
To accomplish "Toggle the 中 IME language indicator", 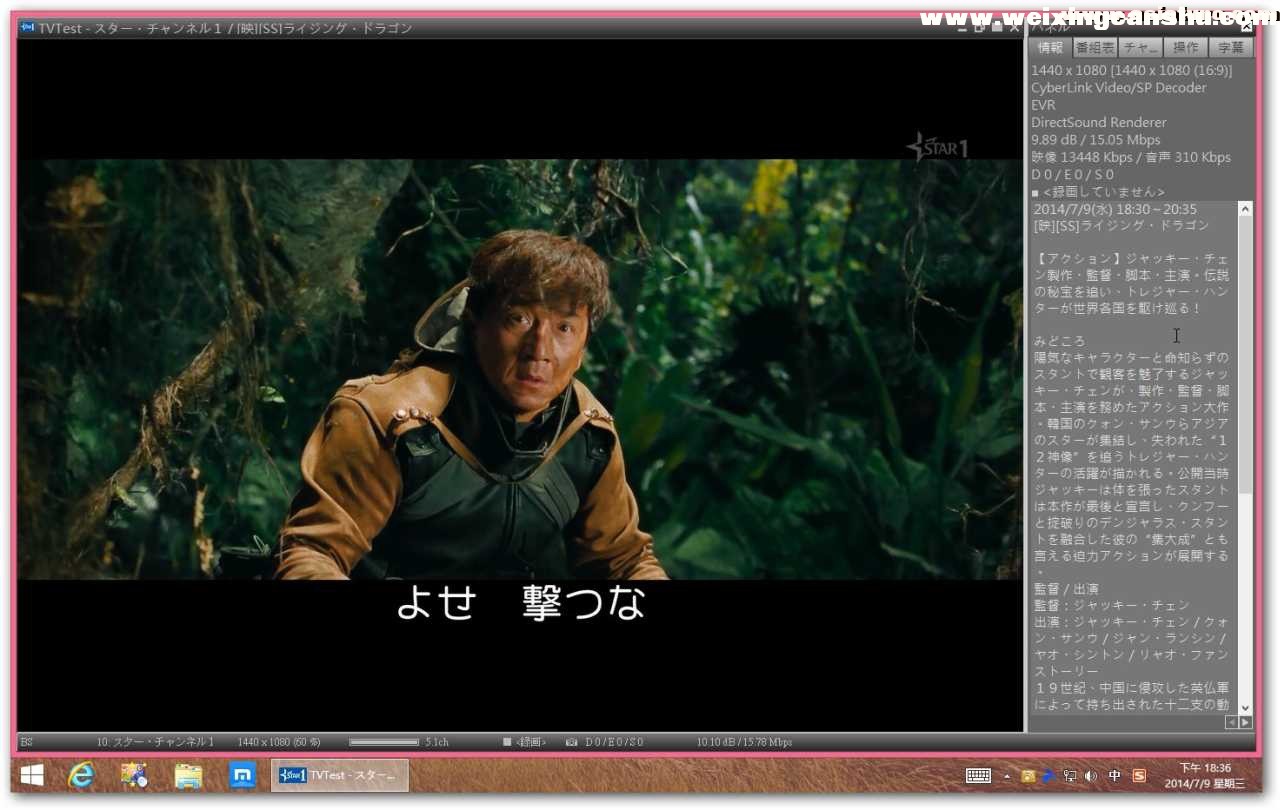I will click(x=1114, y=775).
